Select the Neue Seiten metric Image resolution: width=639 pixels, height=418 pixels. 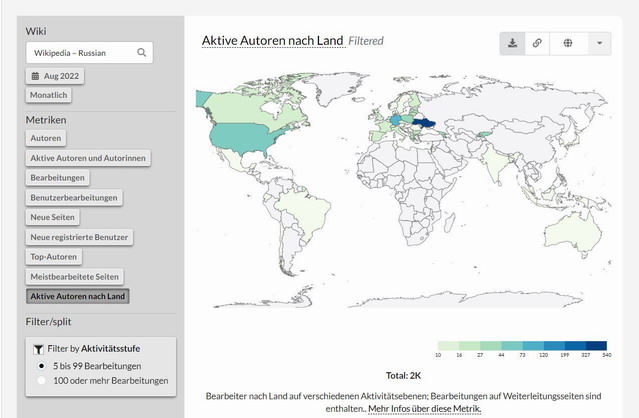pos(54,217)
